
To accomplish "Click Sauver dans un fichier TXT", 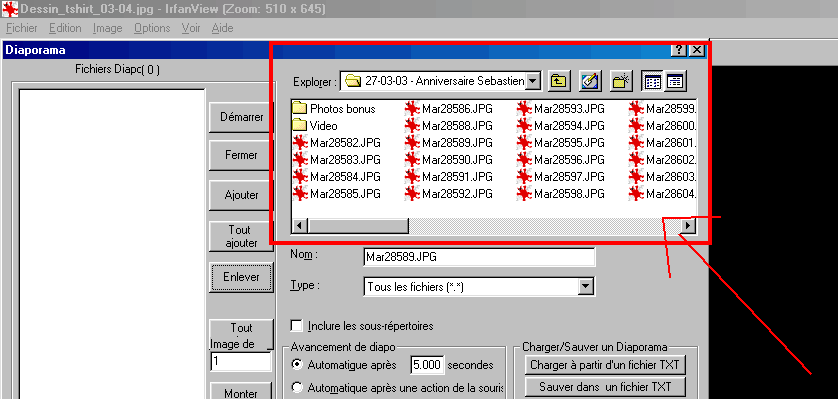I will pos(605,386).
